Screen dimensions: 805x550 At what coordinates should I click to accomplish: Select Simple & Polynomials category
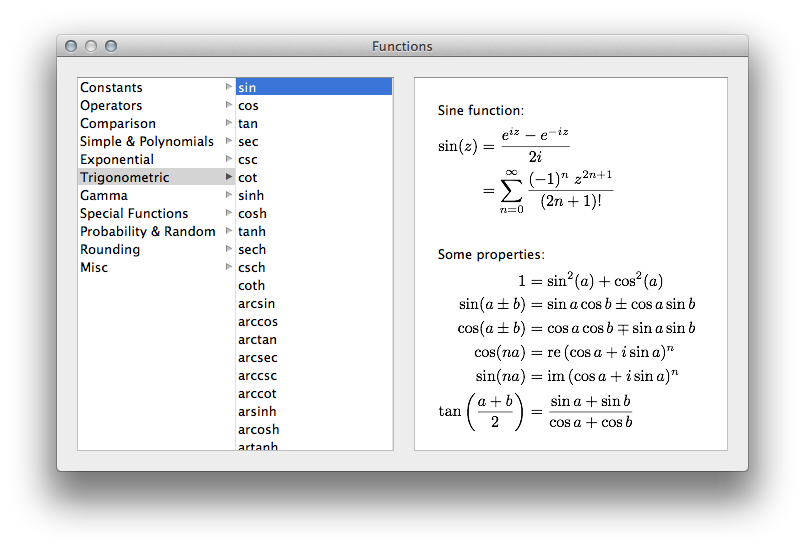(147, 142)
